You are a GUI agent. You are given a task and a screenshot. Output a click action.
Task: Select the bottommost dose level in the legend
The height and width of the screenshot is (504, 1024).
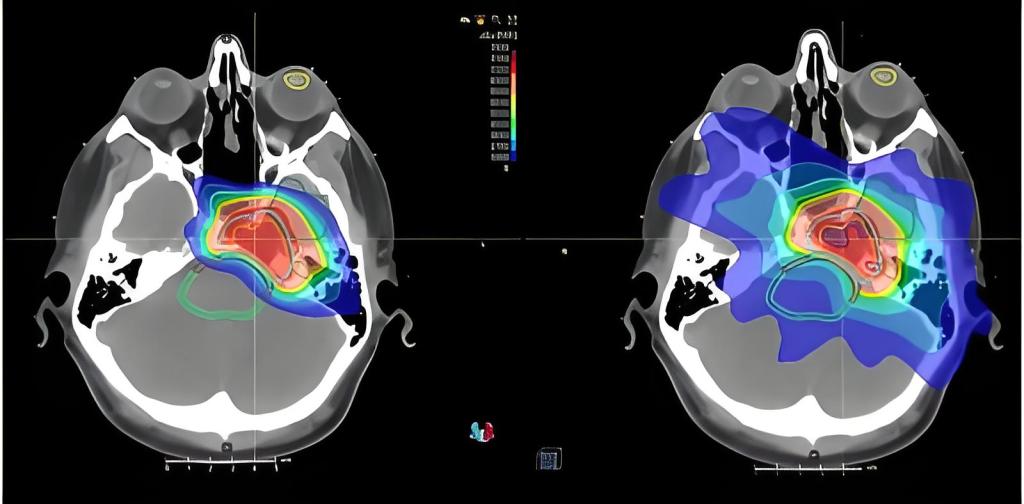(x=500, y=156)
